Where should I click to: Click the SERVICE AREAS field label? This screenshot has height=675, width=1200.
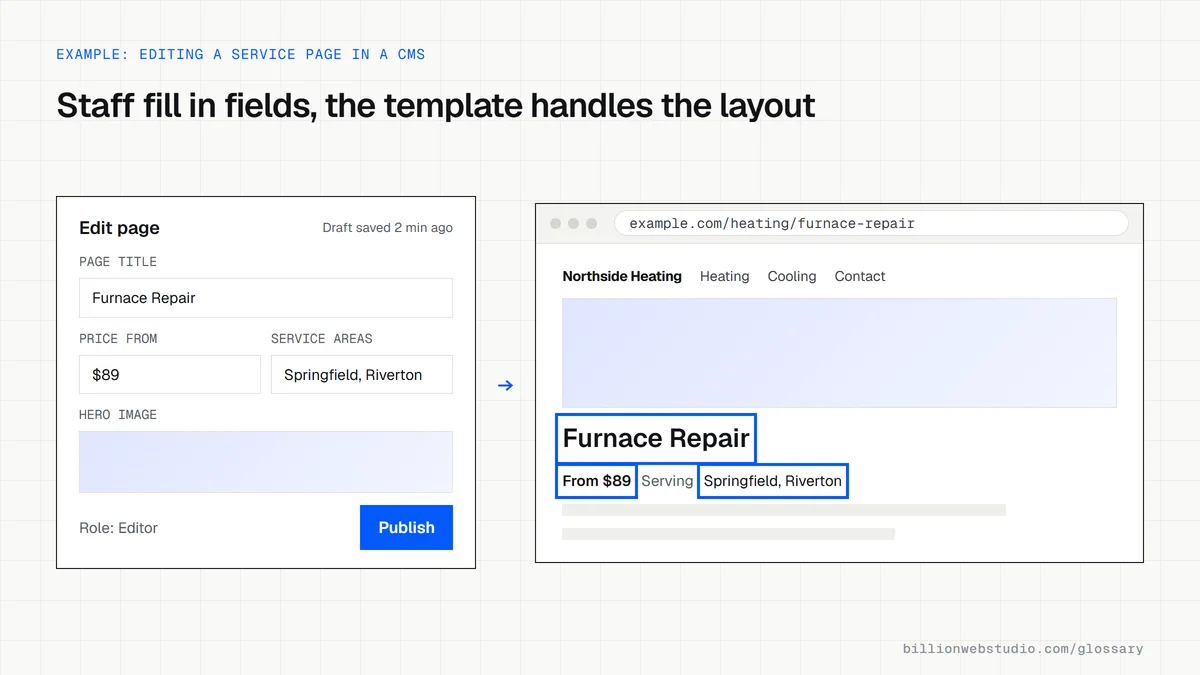pyautogui.click(x=321, y=339)
